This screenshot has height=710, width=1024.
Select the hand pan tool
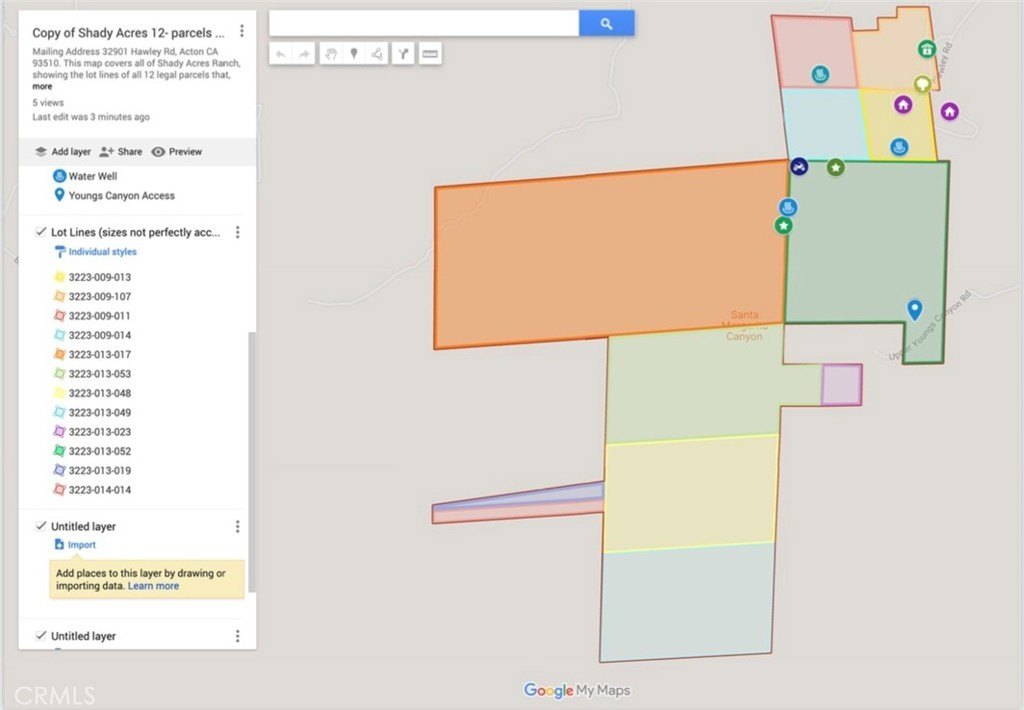[330, 54]
